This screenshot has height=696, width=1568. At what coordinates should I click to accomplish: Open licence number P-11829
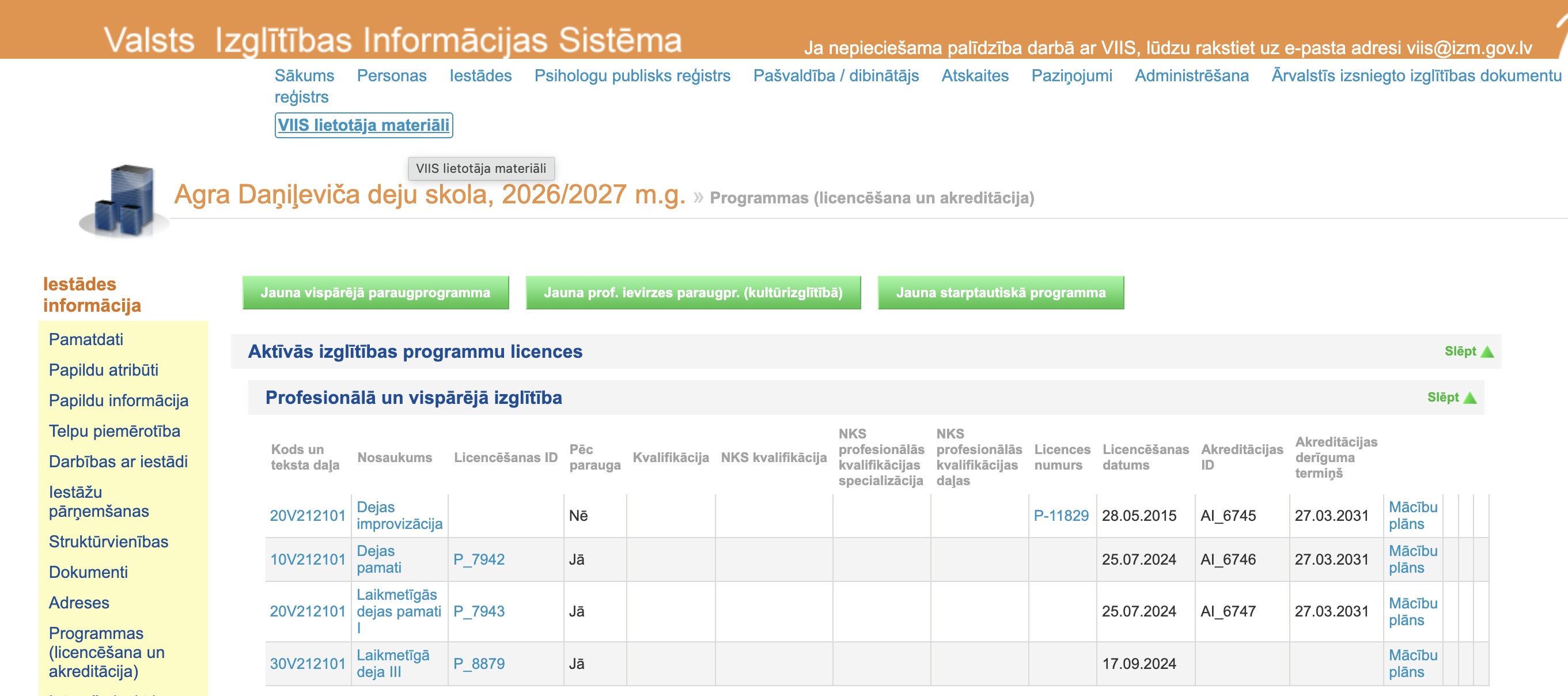point(1061,516)
